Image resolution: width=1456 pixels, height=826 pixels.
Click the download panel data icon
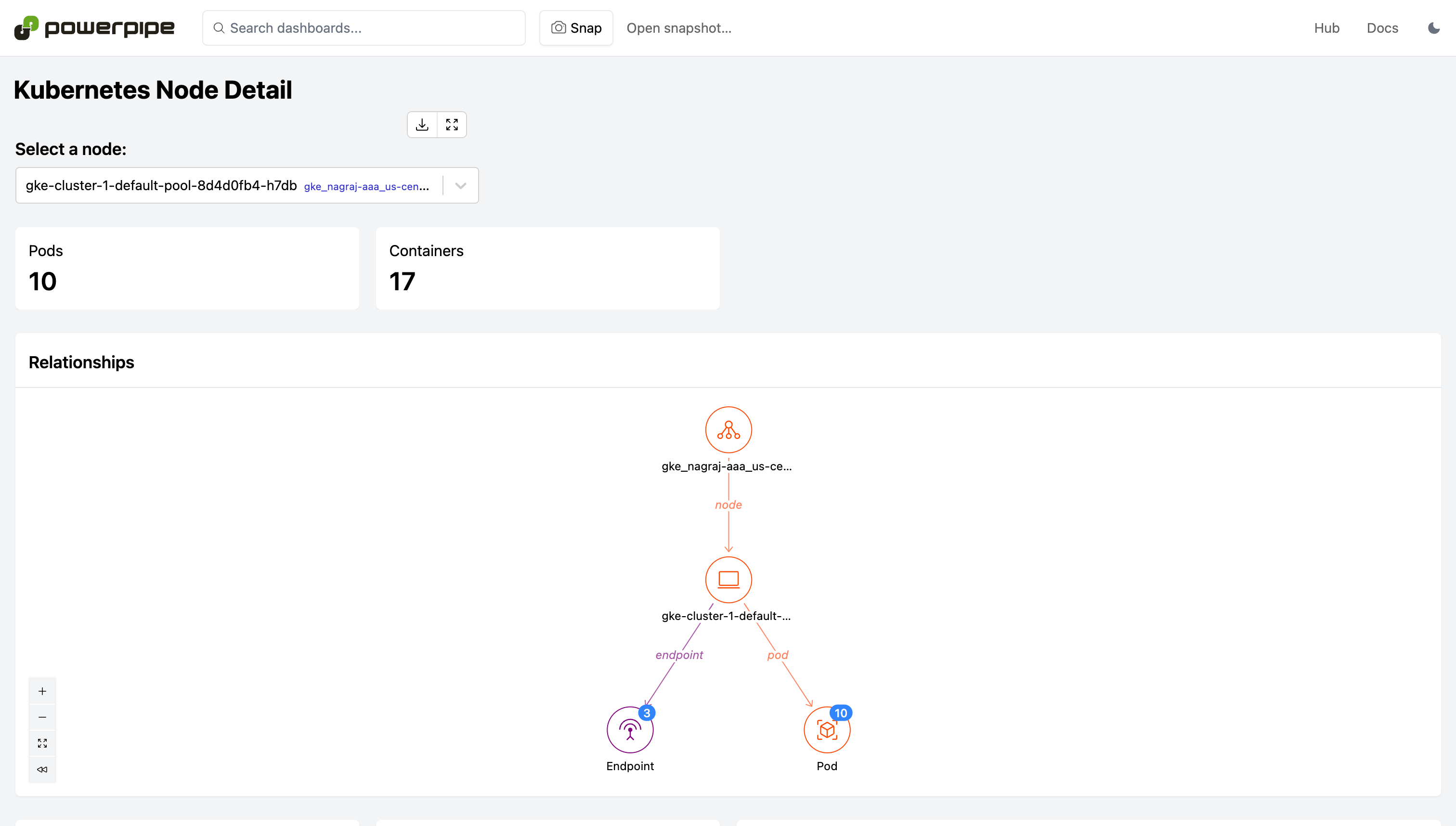(x=422, y=125)
